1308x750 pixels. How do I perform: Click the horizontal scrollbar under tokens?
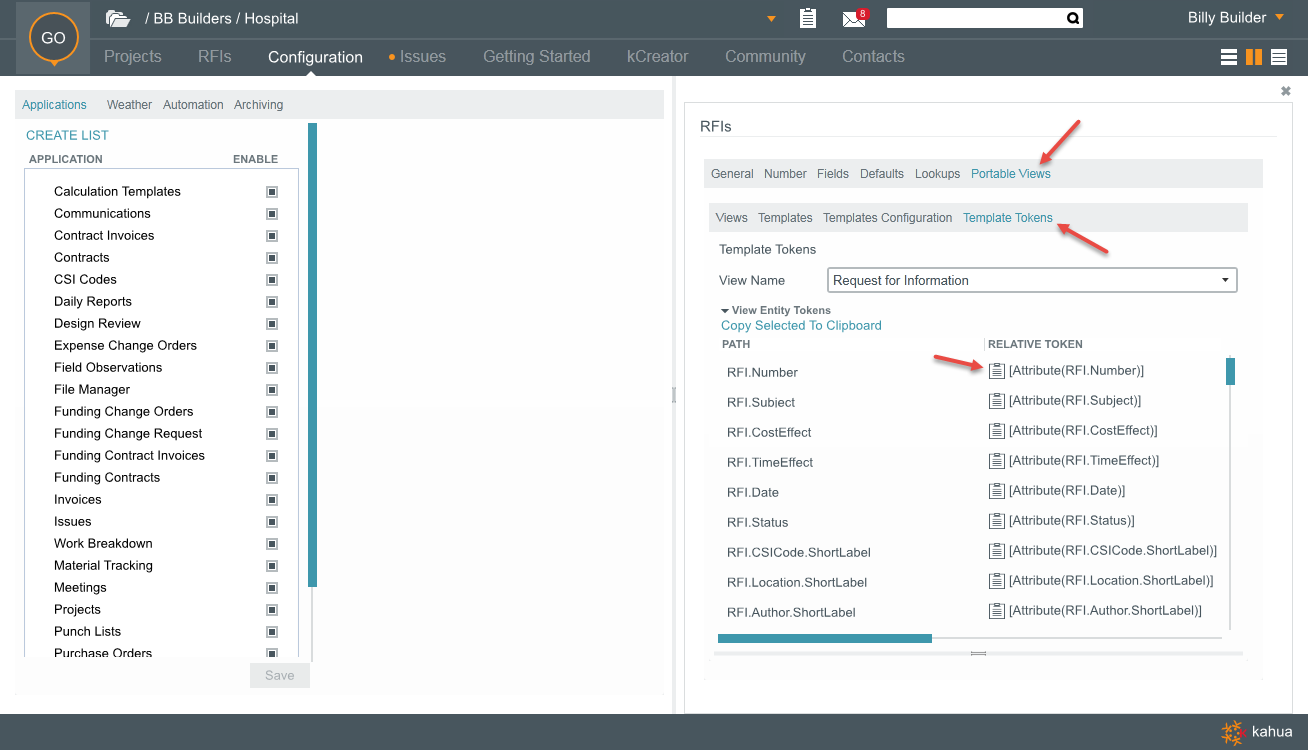tap(824, 638)
